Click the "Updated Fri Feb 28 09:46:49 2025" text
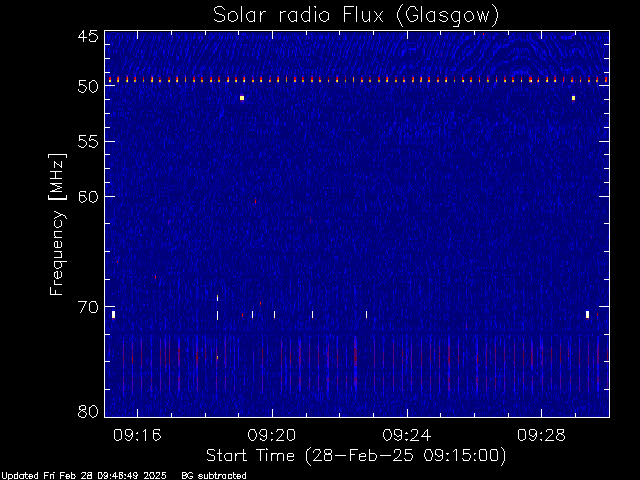The image size is (640, 480). [x=84, y=476]
